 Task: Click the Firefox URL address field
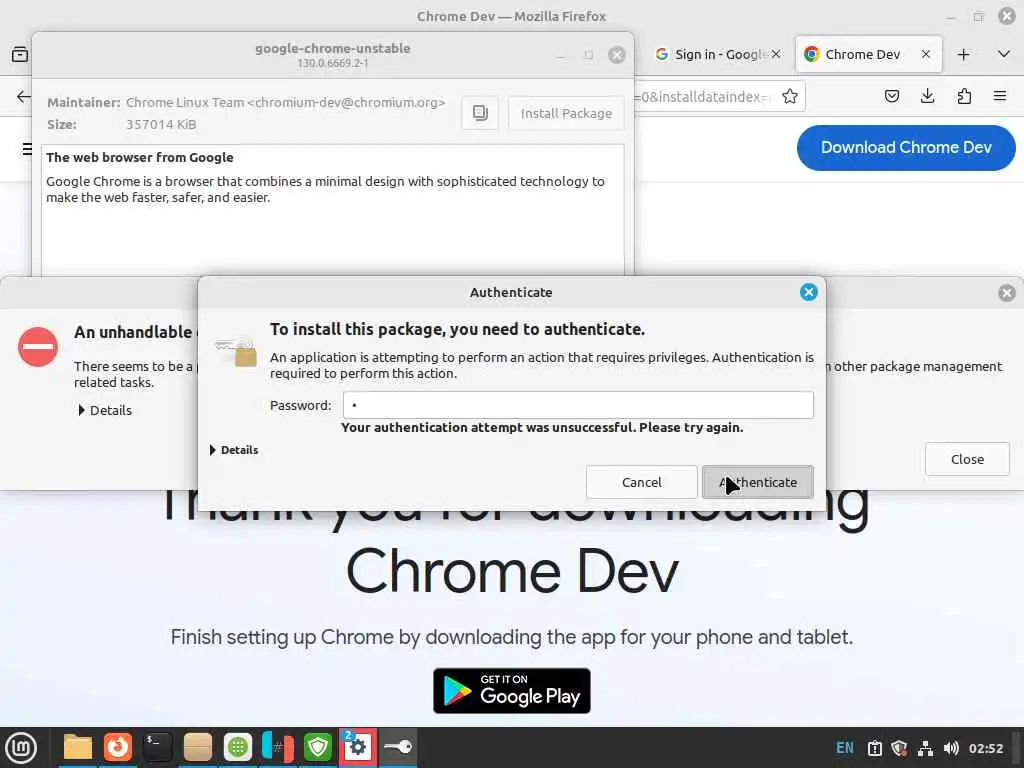point(702,97)
